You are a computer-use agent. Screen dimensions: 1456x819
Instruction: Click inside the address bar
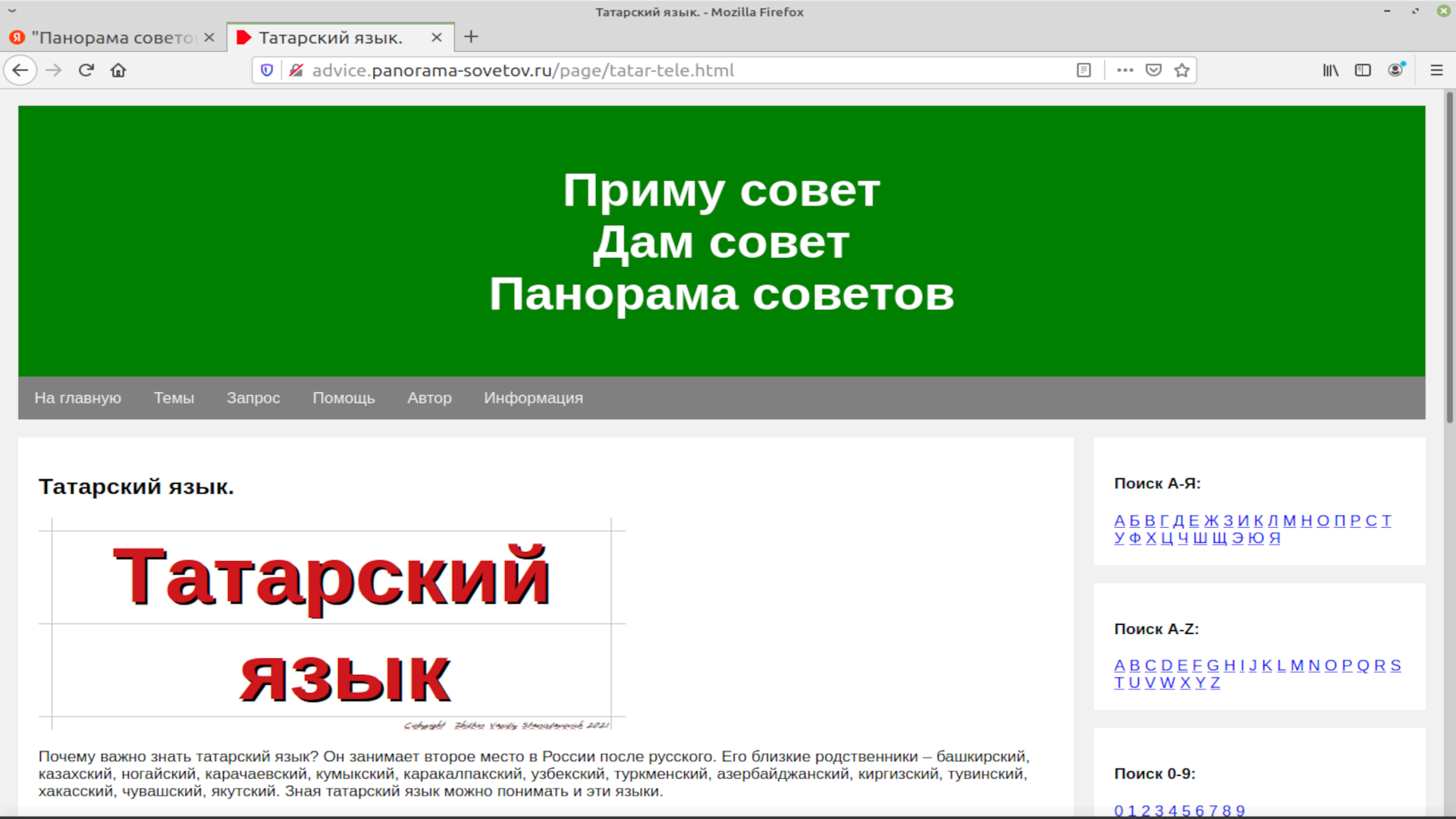pos(682,70)
